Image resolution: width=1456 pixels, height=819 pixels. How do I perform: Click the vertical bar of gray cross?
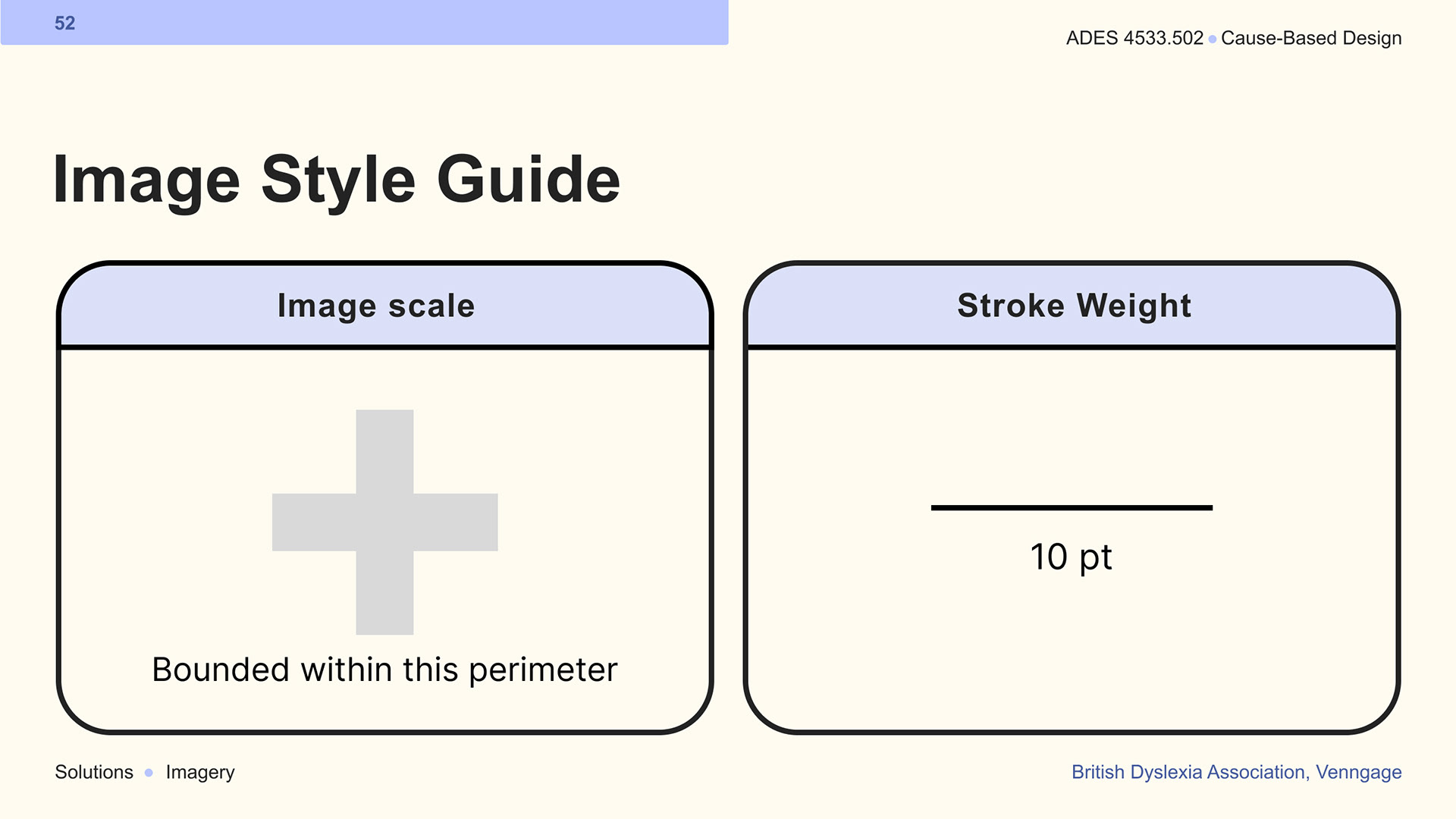click(384, 452)
